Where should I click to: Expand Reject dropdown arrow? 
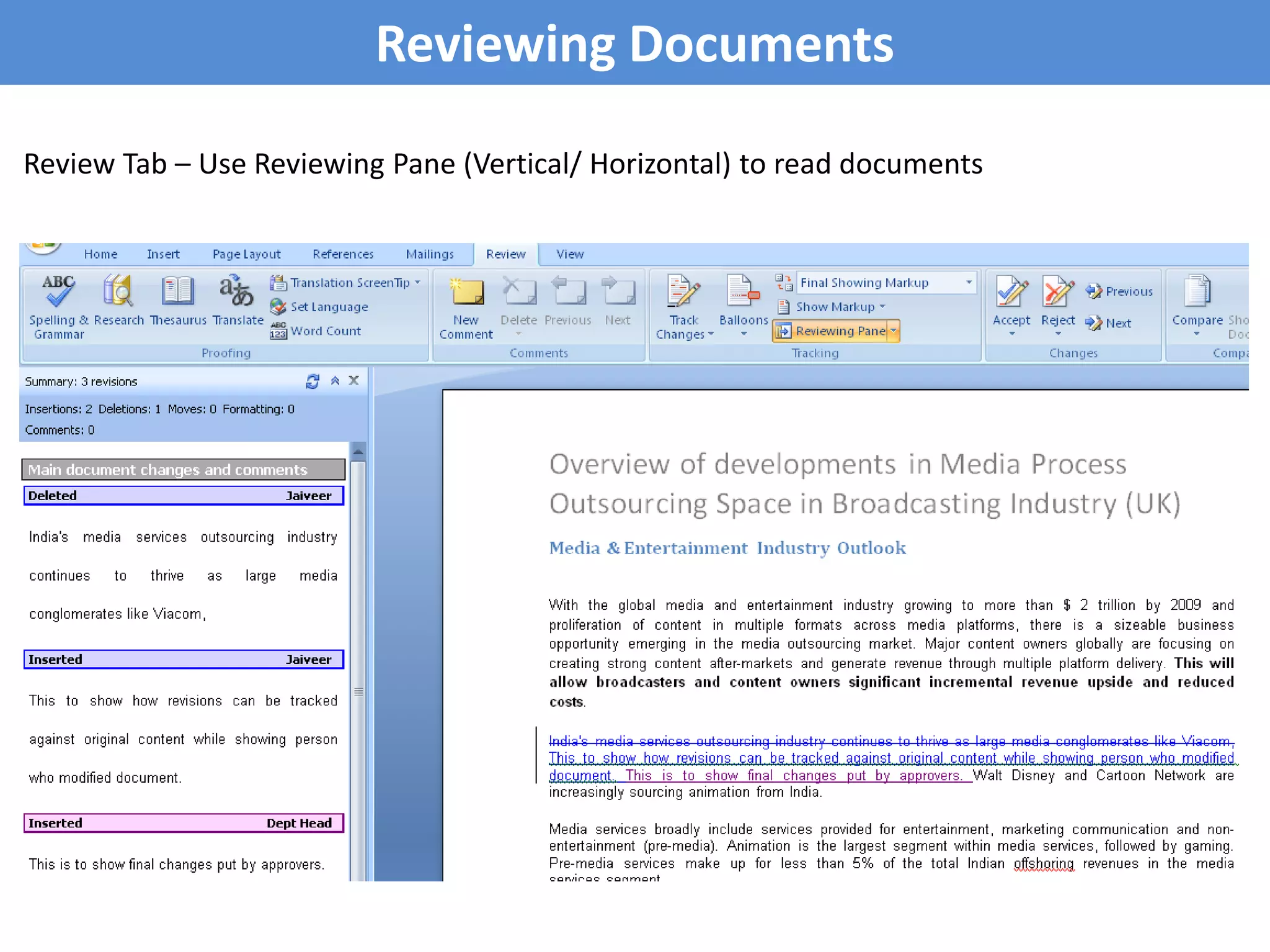1058,334
